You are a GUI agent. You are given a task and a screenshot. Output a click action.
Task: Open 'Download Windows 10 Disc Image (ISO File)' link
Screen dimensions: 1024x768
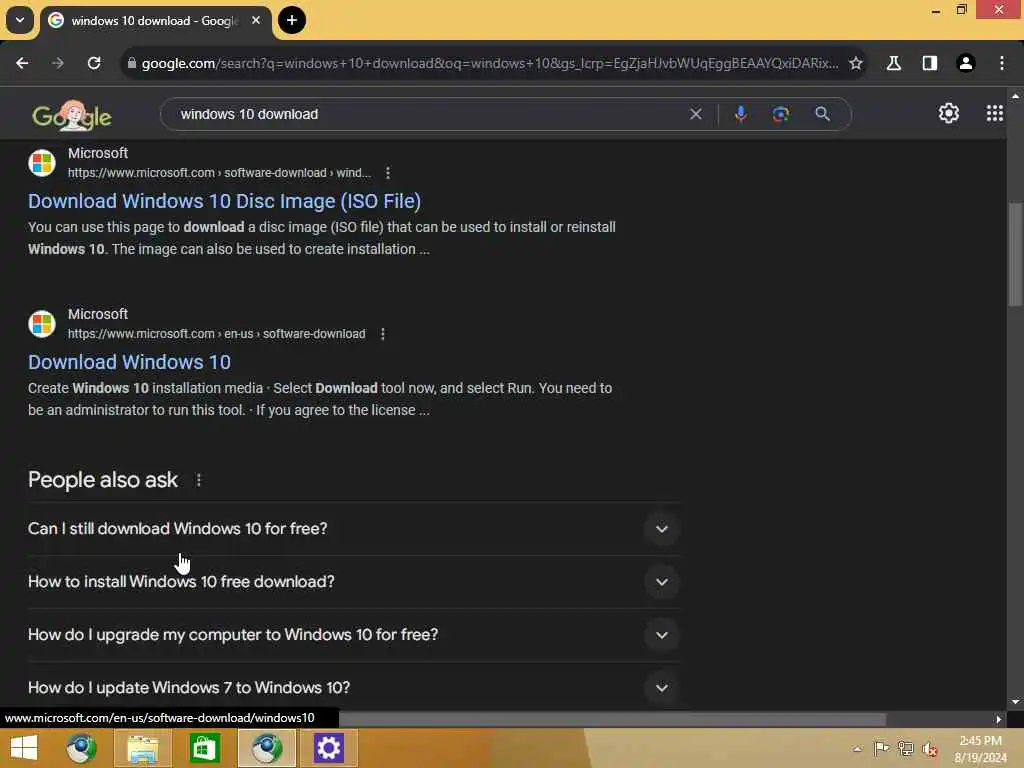tap(225, 201)
